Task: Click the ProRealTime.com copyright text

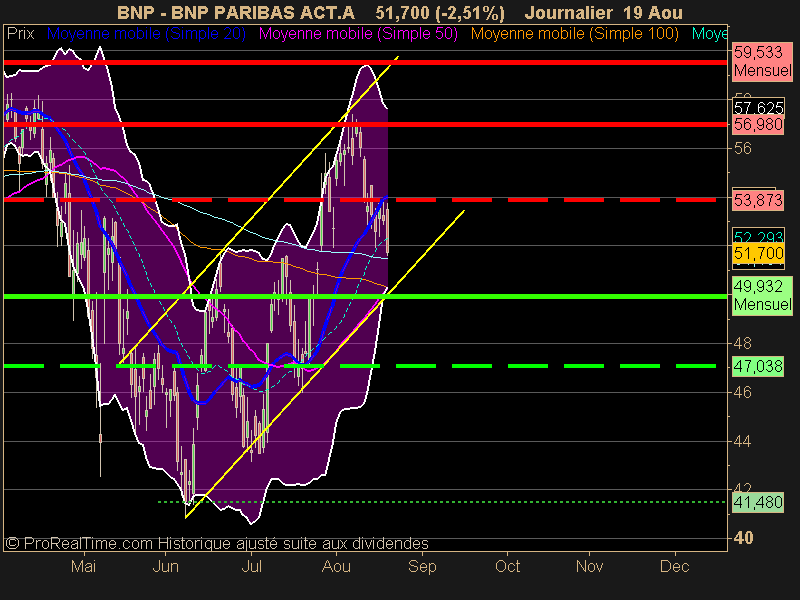Action: [217, 543]
